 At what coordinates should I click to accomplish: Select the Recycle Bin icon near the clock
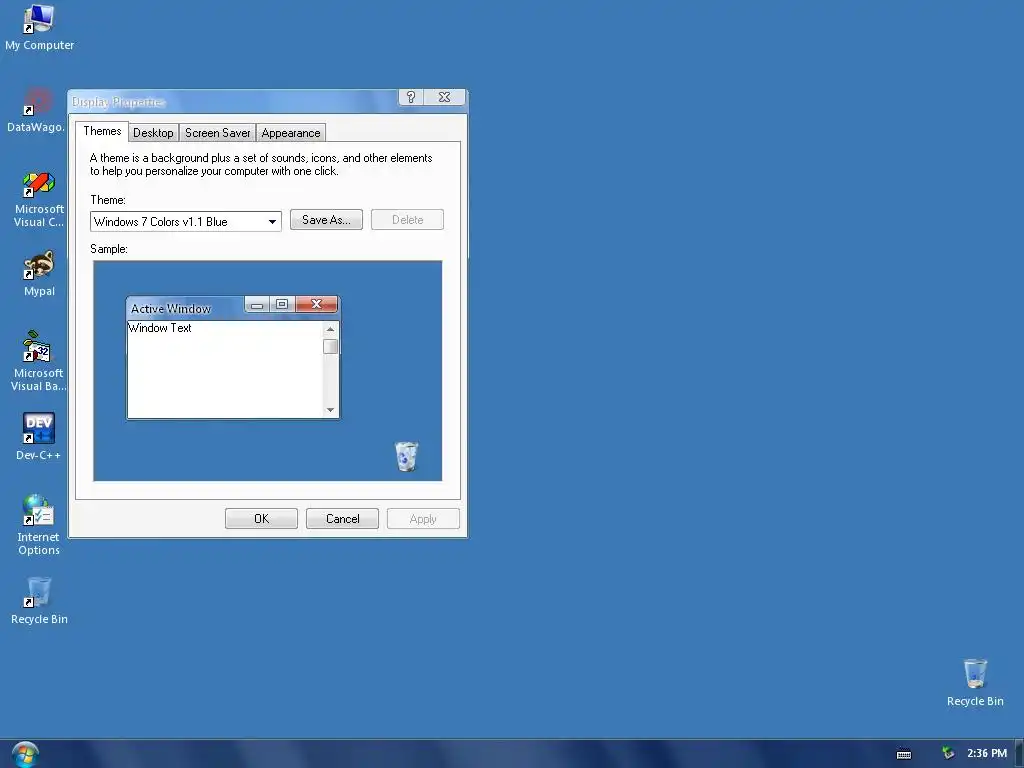click(975, 682)
